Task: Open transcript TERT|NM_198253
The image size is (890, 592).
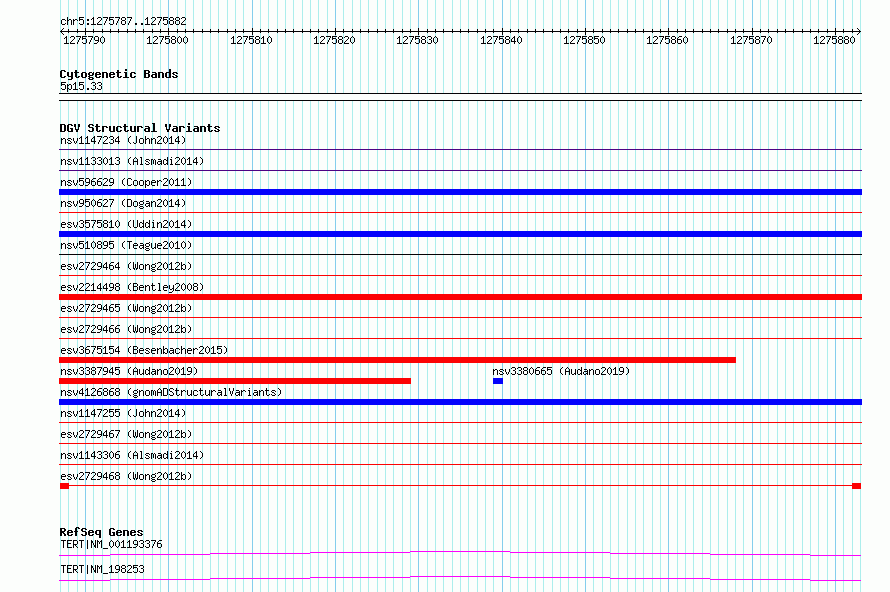Action: pos(102,569)
